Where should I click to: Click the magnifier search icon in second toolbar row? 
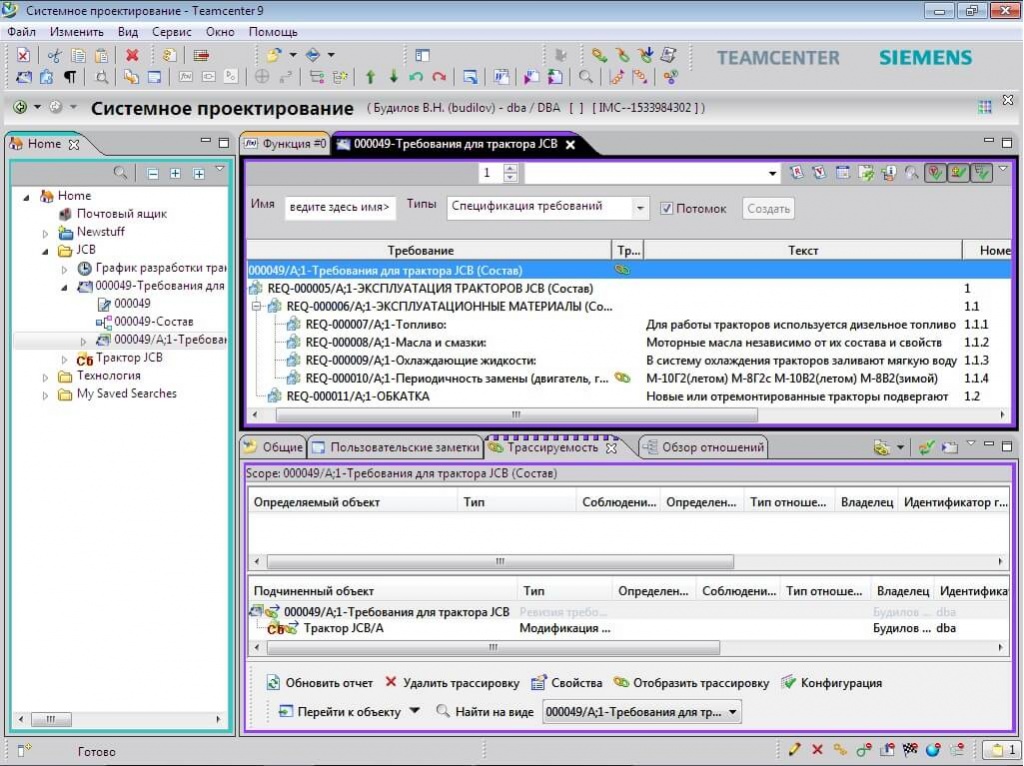click(x=586, y=77)
